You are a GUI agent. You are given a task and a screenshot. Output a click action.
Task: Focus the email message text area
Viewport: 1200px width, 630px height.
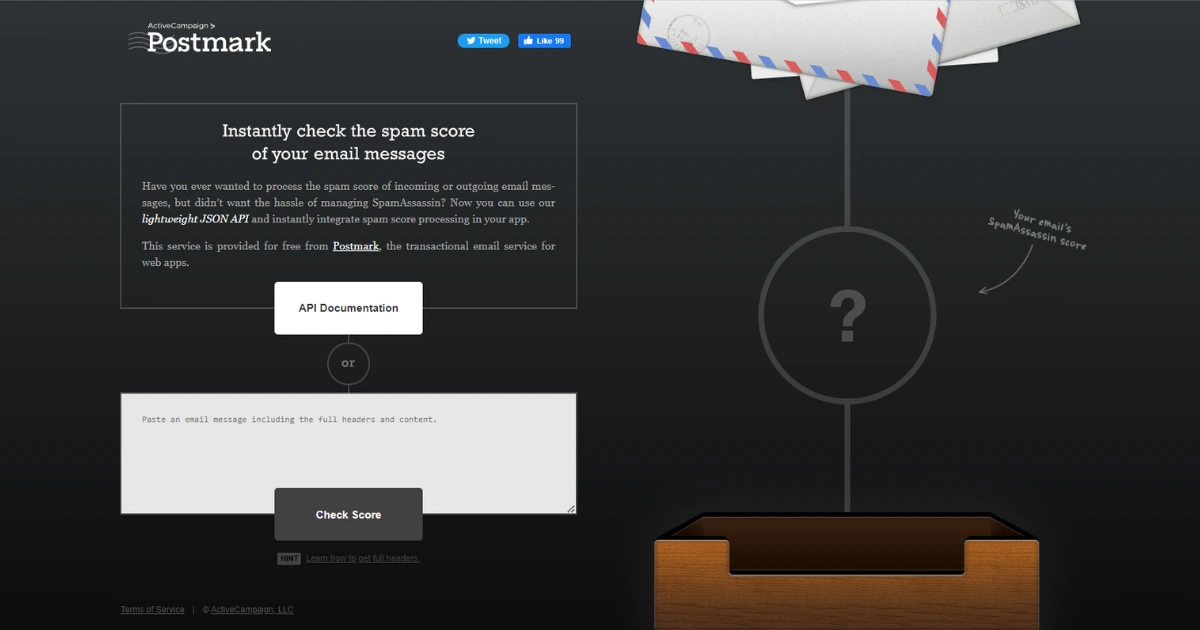point(348,453)
